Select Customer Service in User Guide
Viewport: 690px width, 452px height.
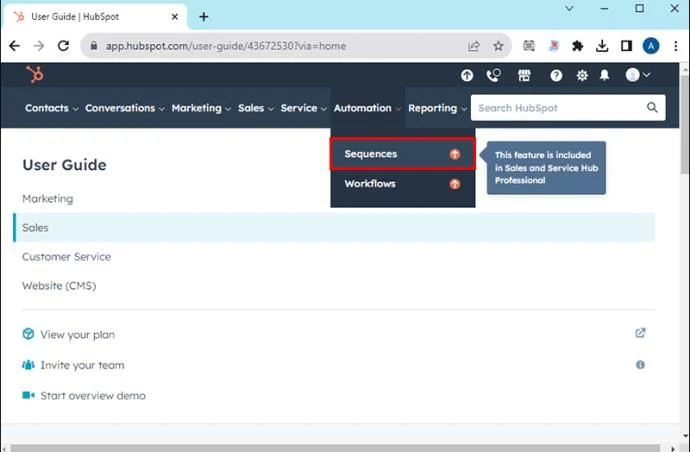66,257
